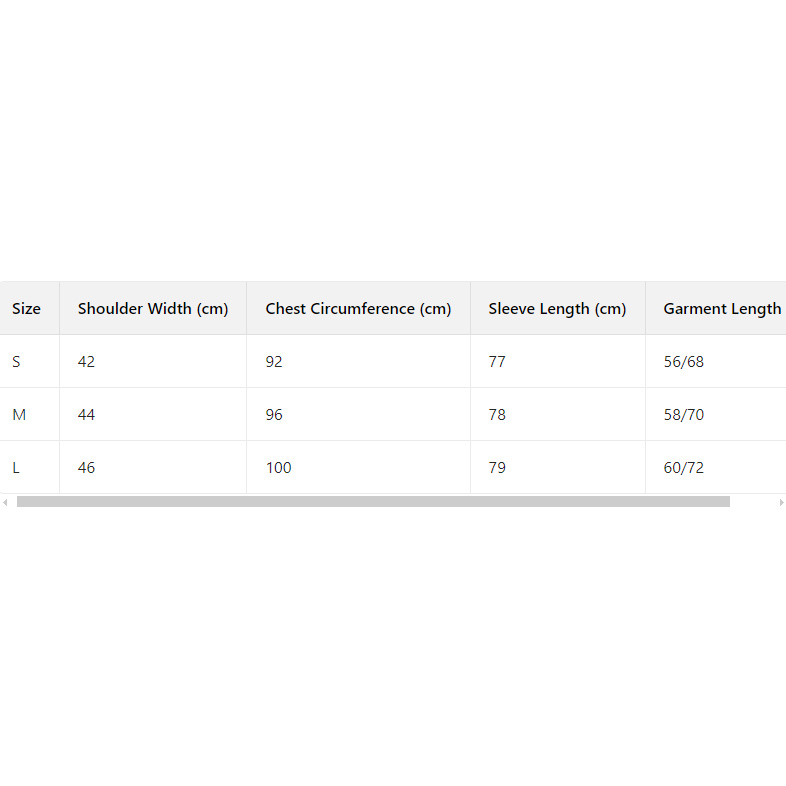Click the shoulder width value 42
The width and height of the screenshot is (786, 786).
tap(86, 362)
